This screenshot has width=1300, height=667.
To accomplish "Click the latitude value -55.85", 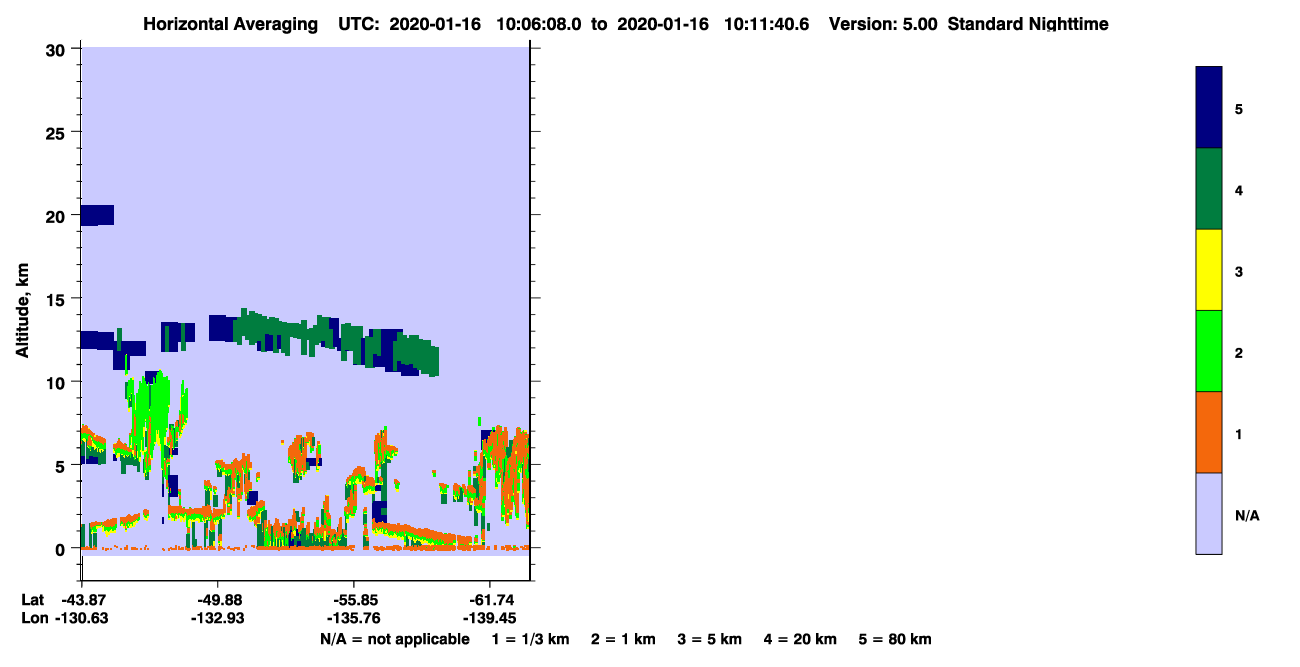I will click(354, 600).
